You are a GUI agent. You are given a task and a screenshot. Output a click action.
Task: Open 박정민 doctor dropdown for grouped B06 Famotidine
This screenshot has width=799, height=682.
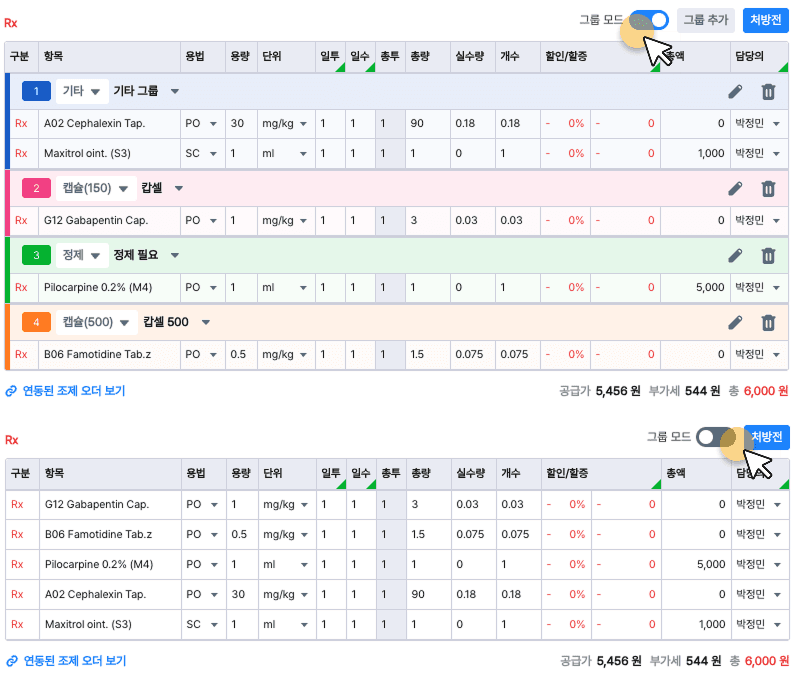(x=758, y=354)
